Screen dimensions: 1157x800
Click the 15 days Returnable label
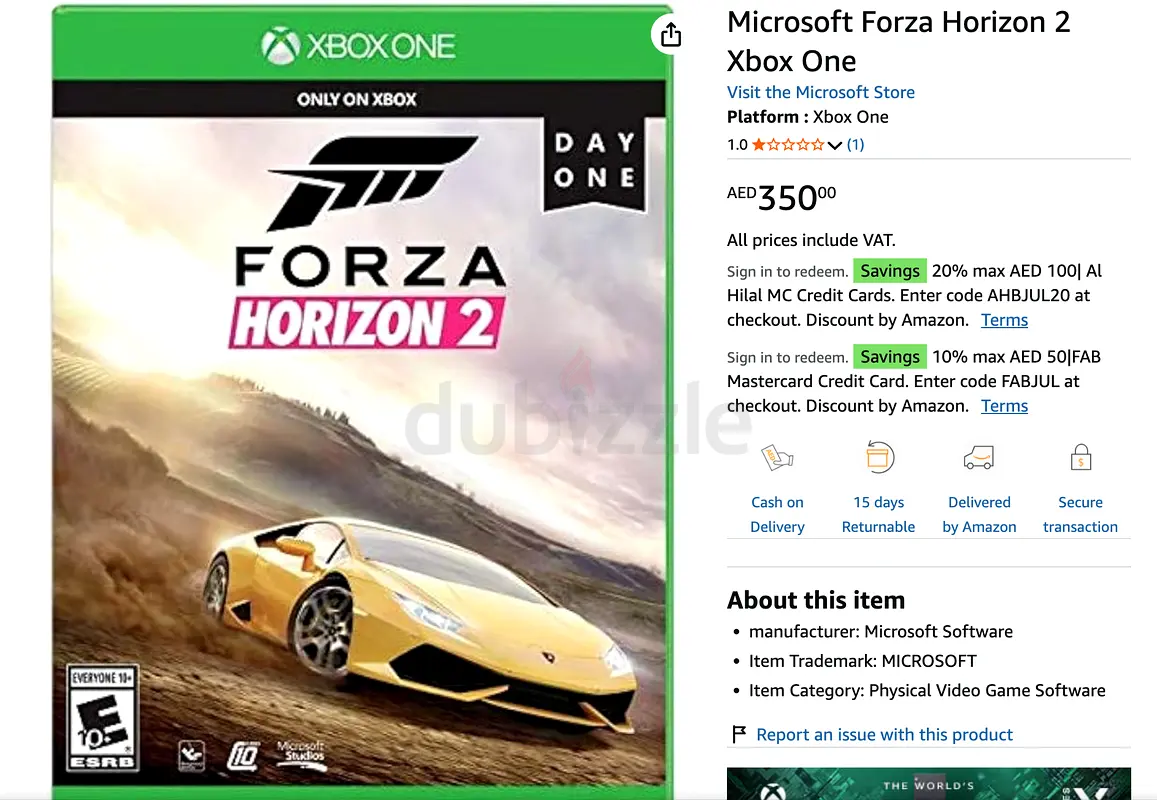(x=878, y=514)
